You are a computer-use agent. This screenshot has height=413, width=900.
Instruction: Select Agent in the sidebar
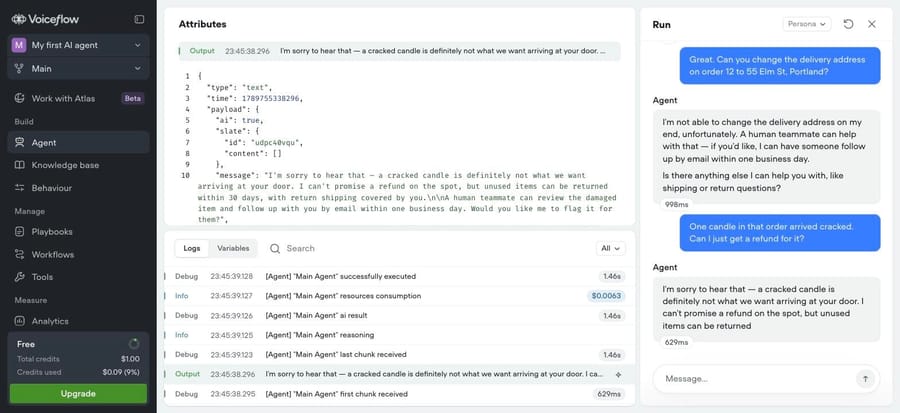(78, 143)
